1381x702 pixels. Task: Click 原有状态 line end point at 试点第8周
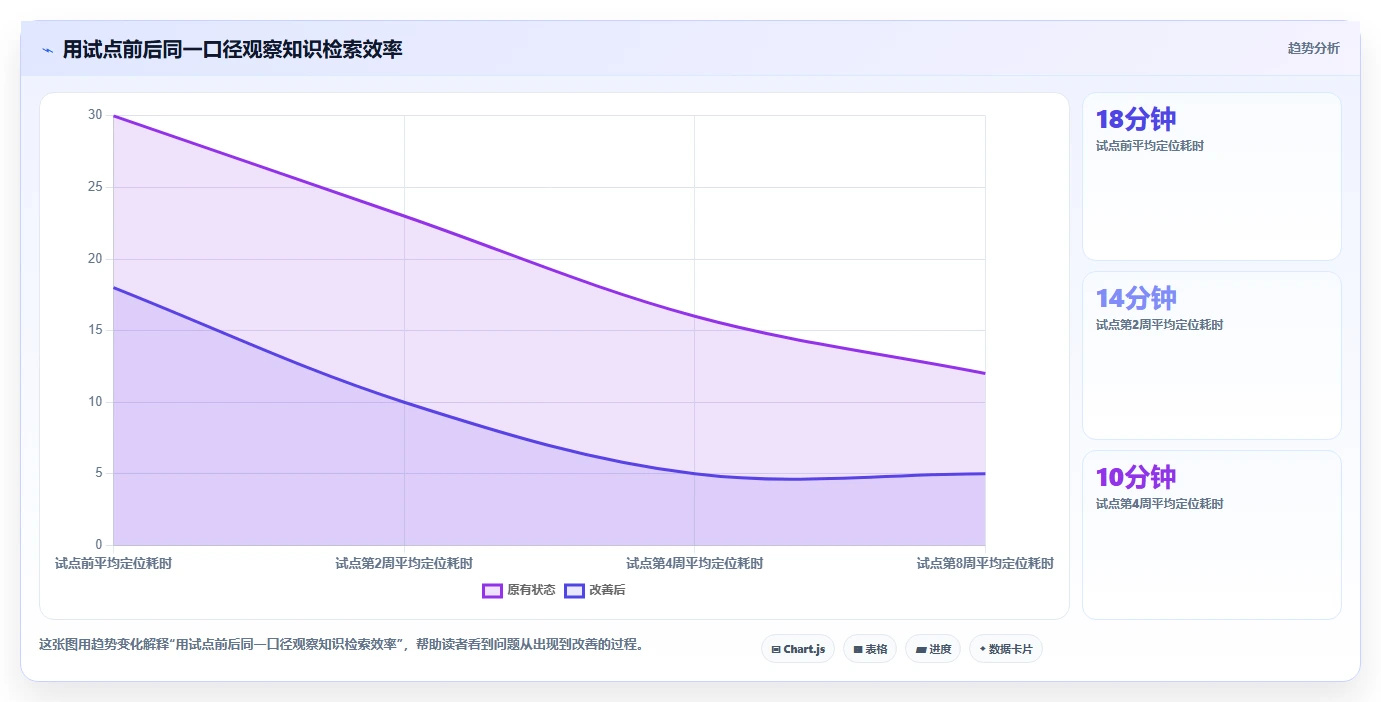[x=985, y=373]
